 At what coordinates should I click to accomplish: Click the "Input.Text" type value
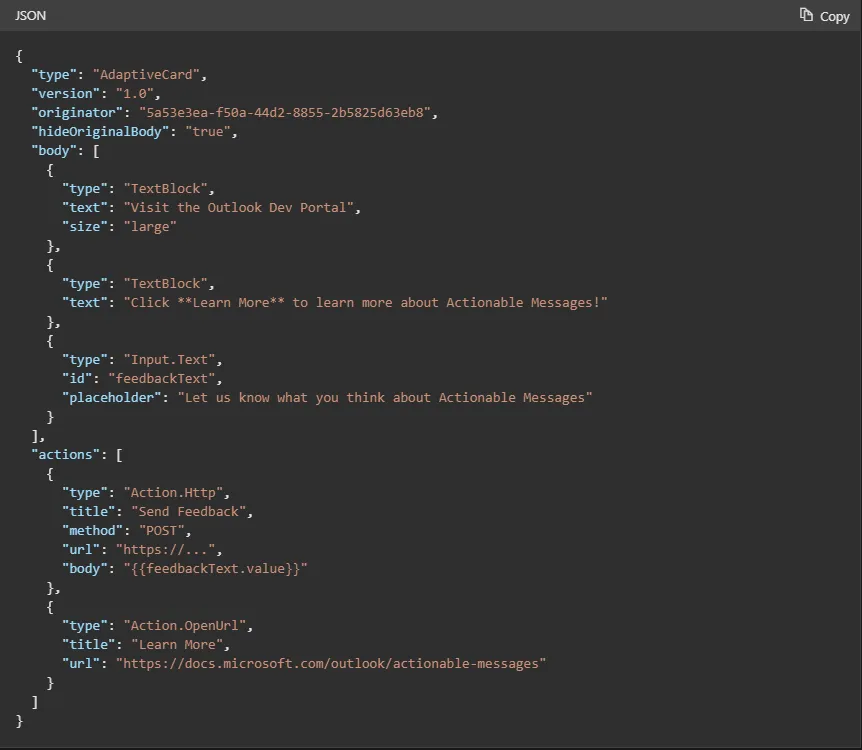pos(169,360)
